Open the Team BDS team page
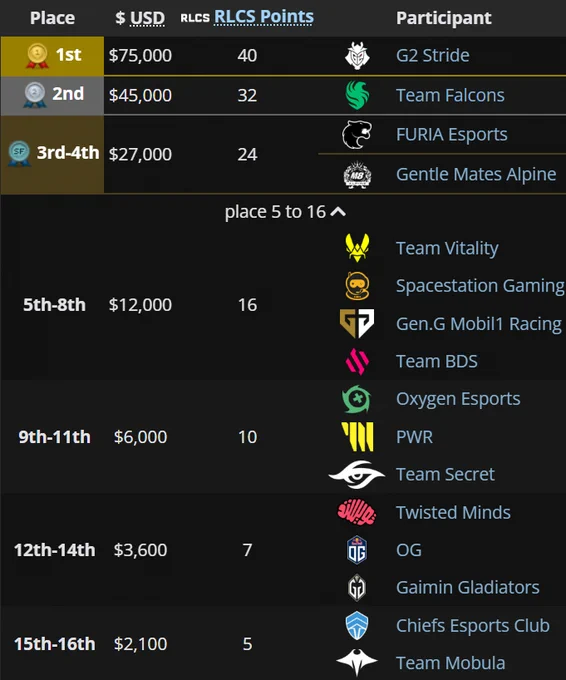 point(437,361)
